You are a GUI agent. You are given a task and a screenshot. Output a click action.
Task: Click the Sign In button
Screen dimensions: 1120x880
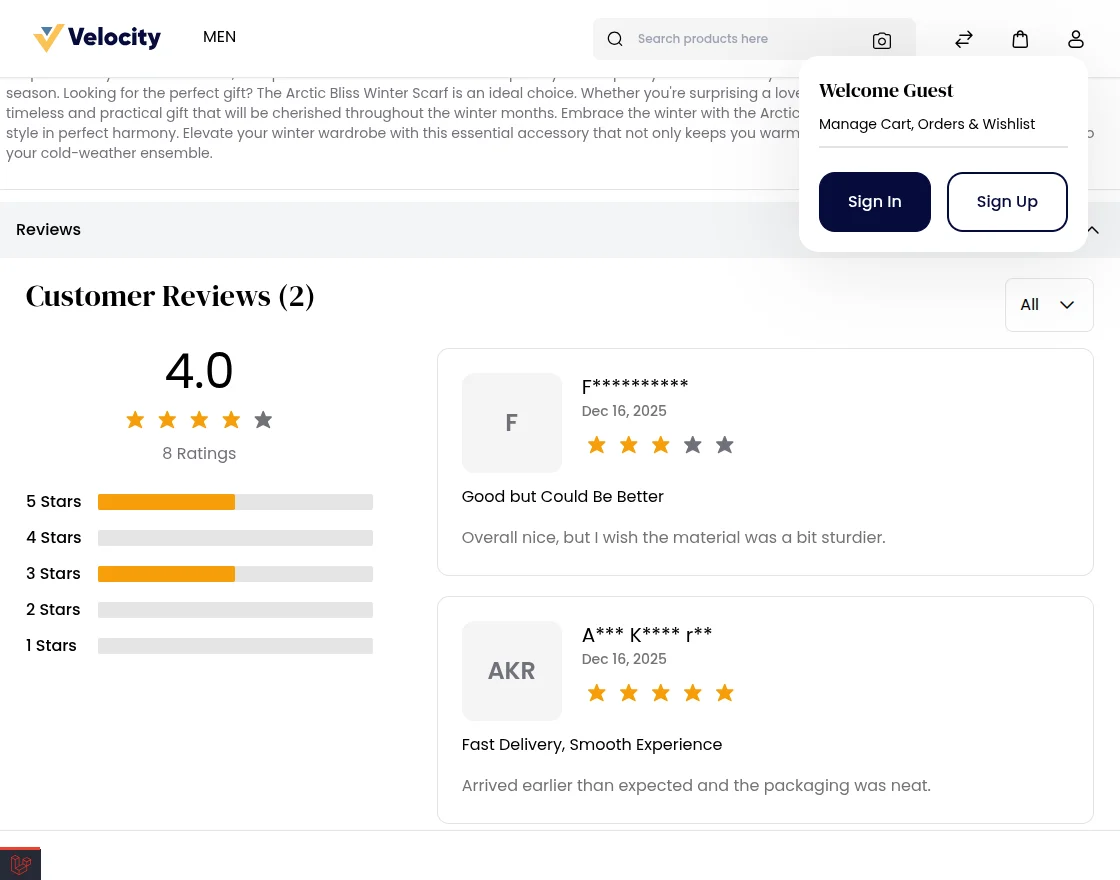click(874, 201)
